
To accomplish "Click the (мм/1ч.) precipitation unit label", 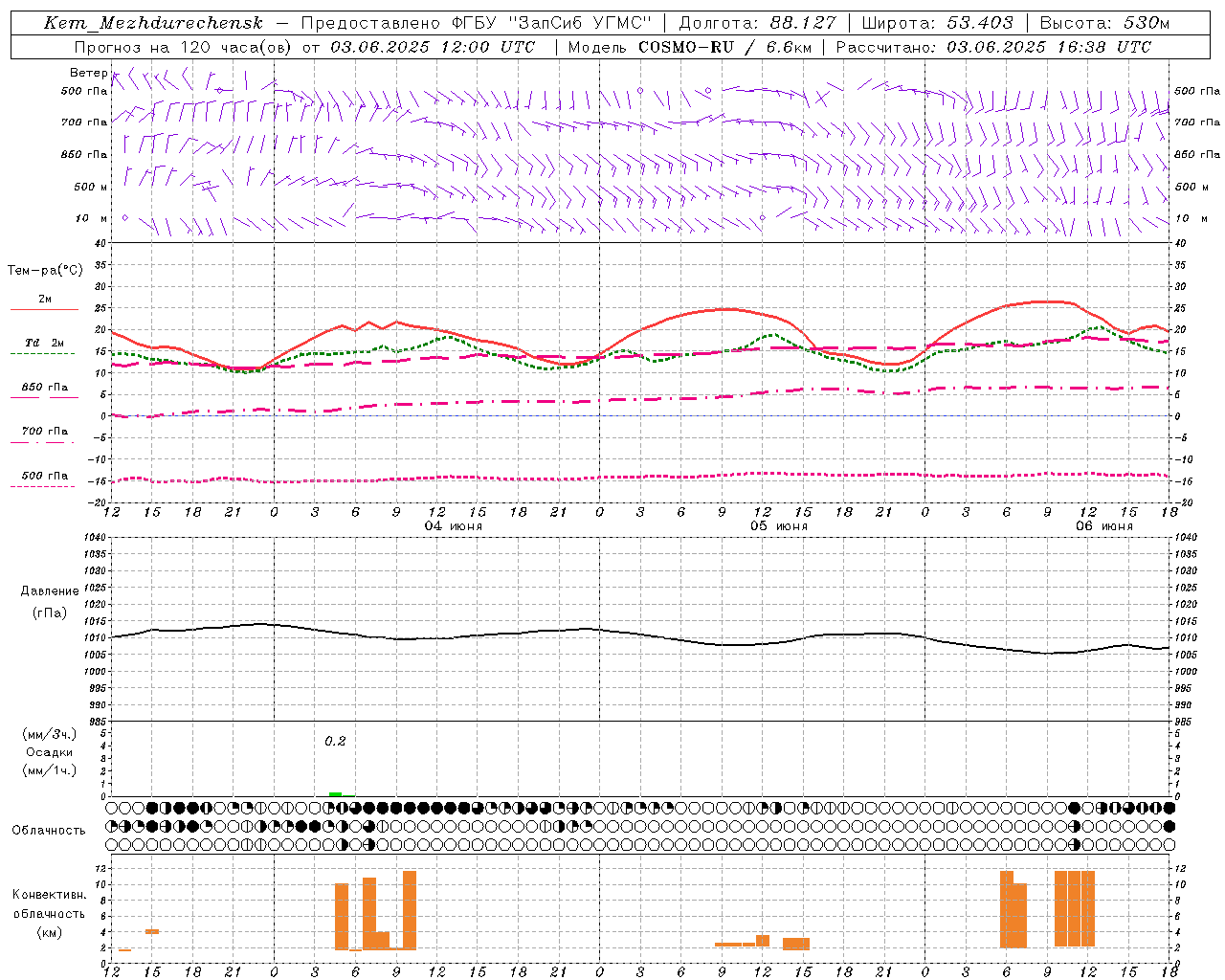I will click(50, 770).
